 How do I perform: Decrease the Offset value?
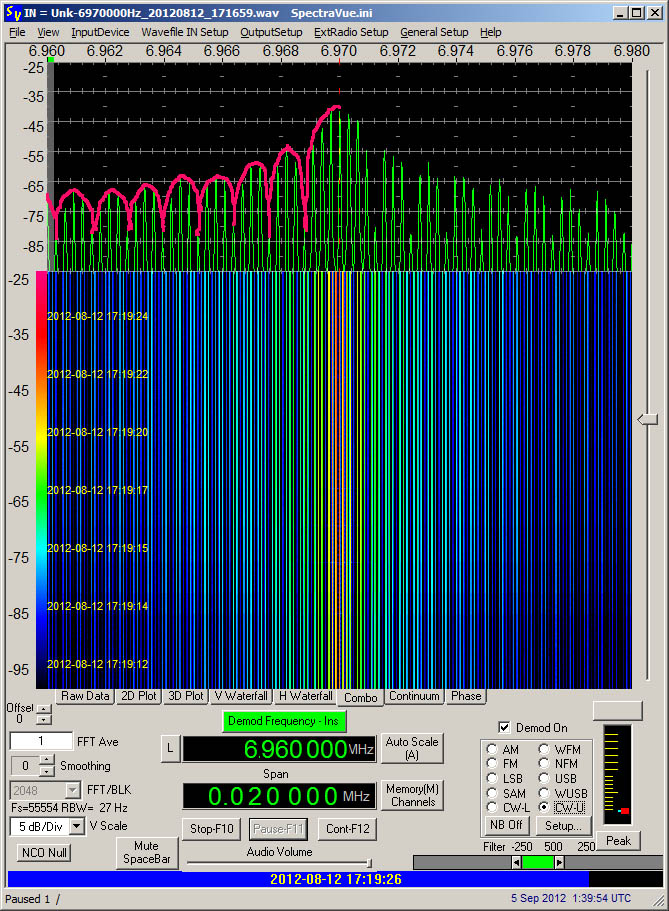[x=44, y=719]
